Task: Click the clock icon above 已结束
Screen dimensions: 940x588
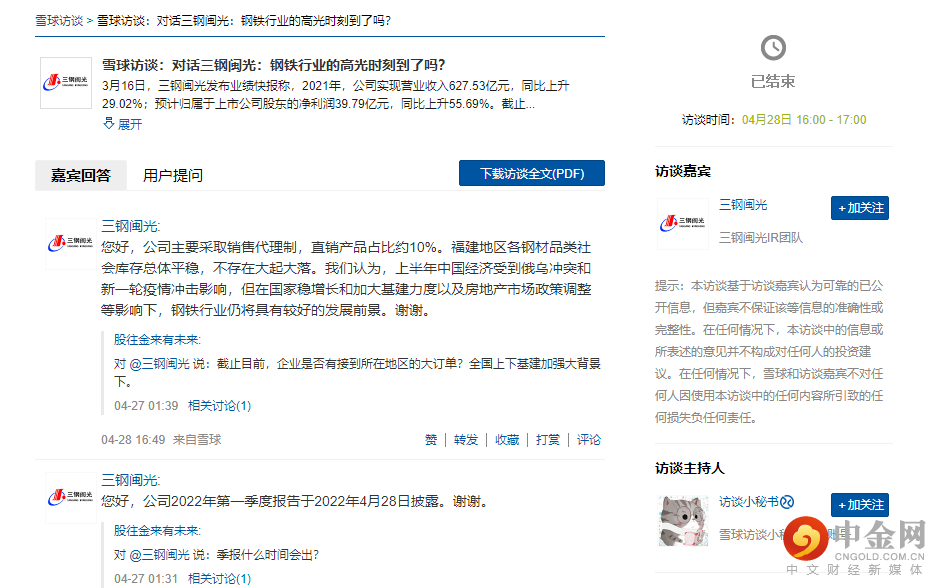Action: [x=773, y=47]
